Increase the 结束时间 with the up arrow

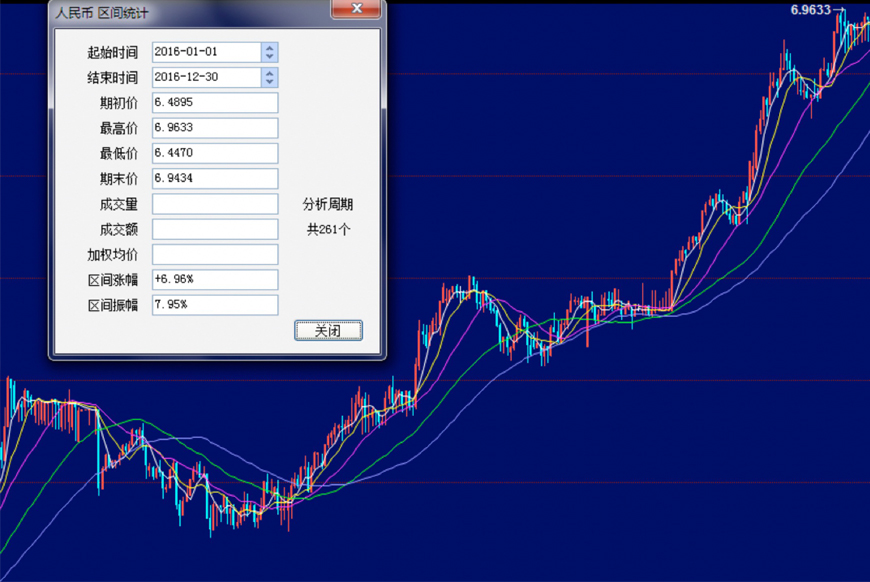tap(270, 73)
